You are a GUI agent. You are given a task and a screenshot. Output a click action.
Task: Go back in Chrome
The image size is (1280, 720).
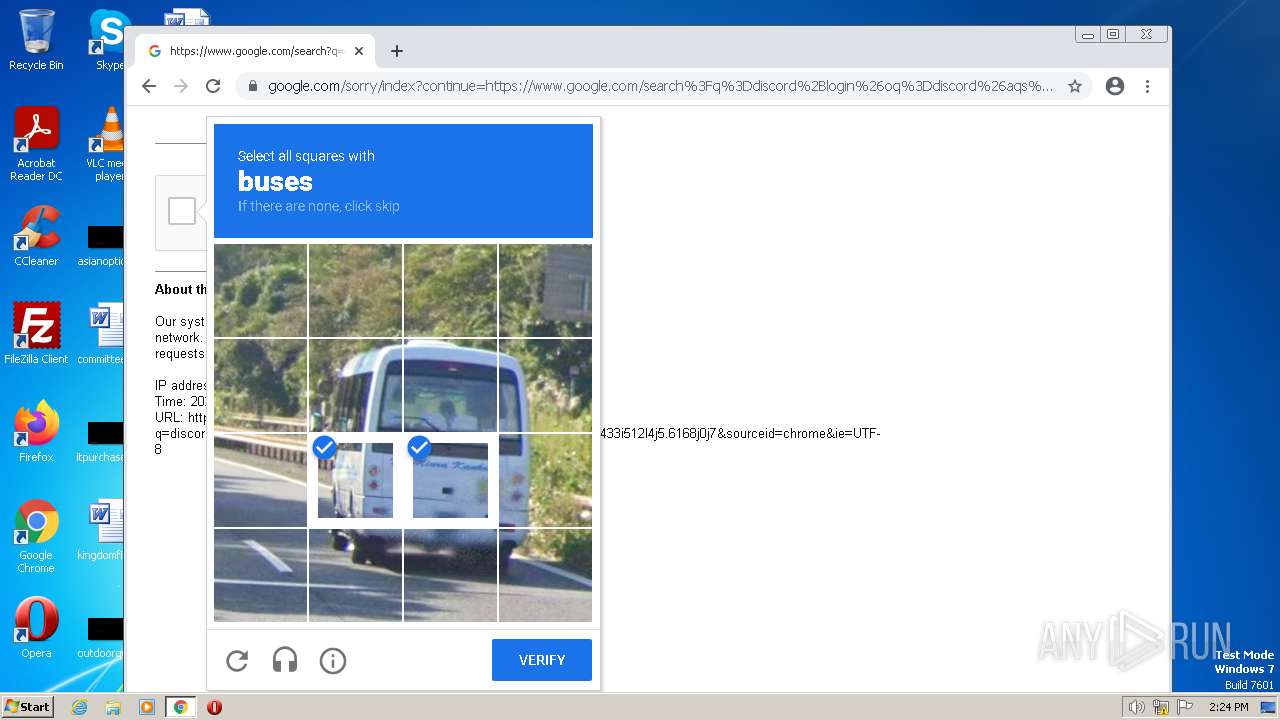149,86
